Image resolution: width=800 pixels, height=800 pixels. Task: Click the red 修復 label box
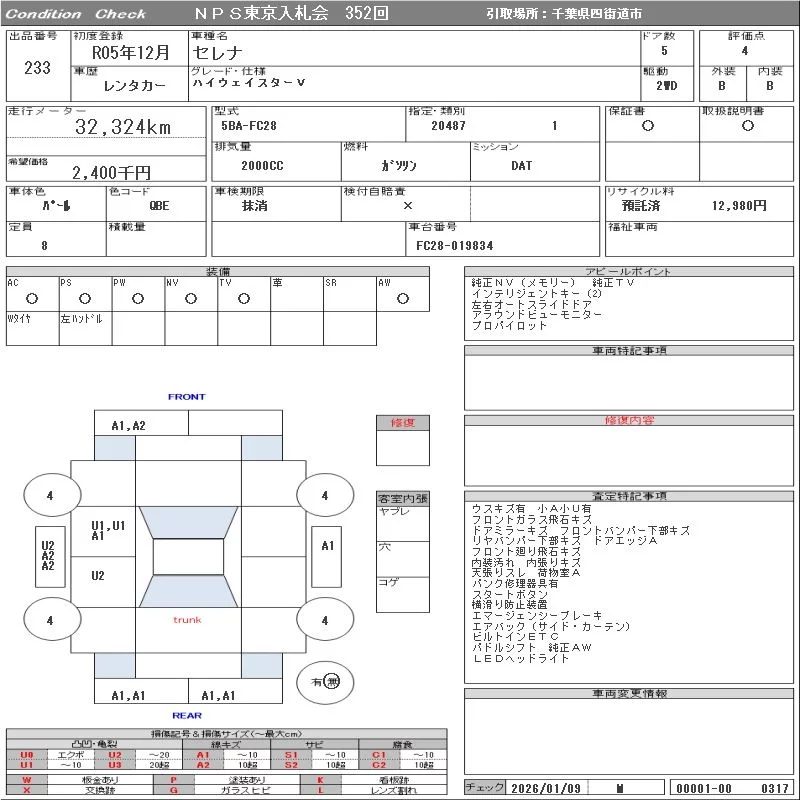(402, 423)
